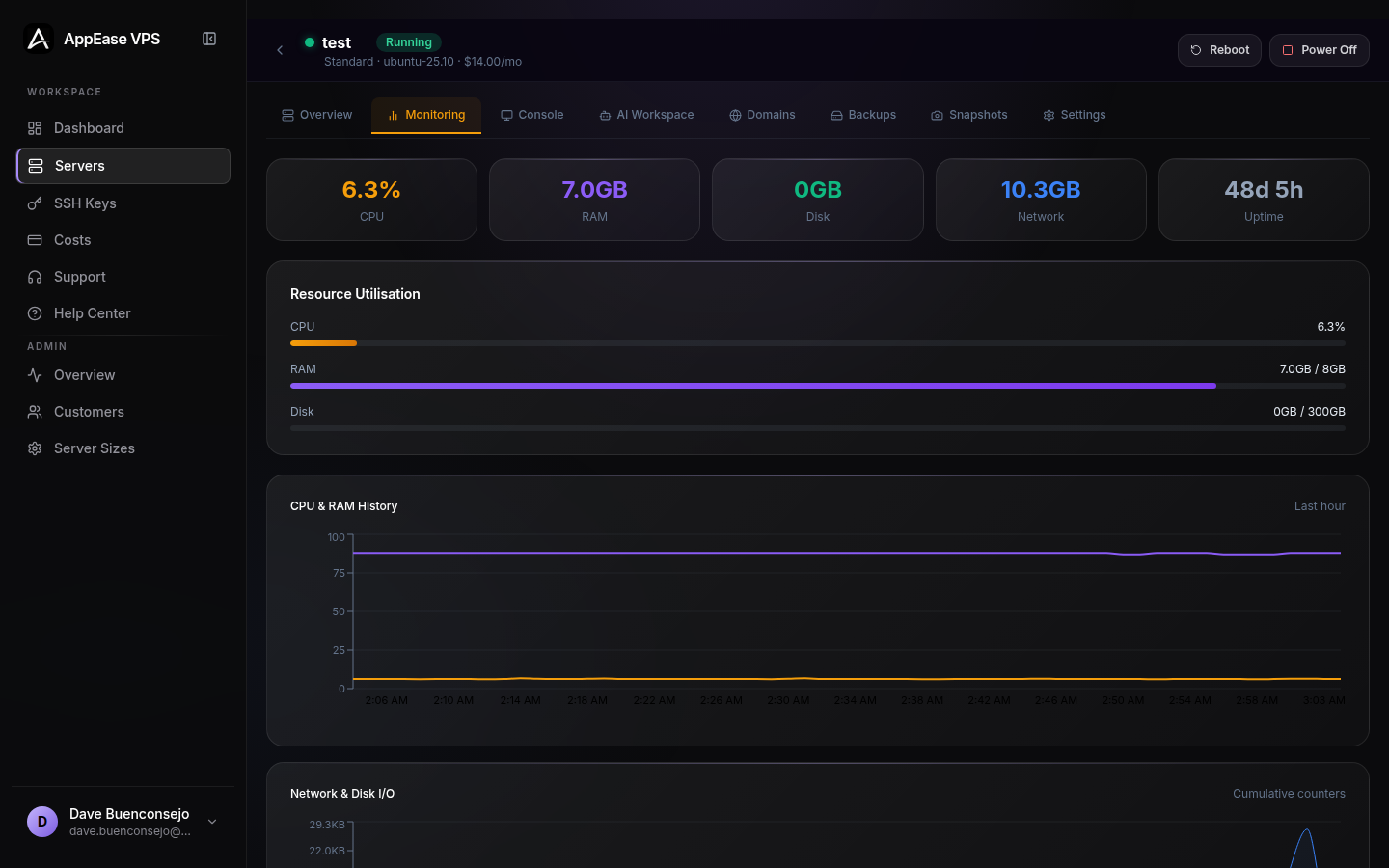Click the Reboot button

pos(1219,50)
